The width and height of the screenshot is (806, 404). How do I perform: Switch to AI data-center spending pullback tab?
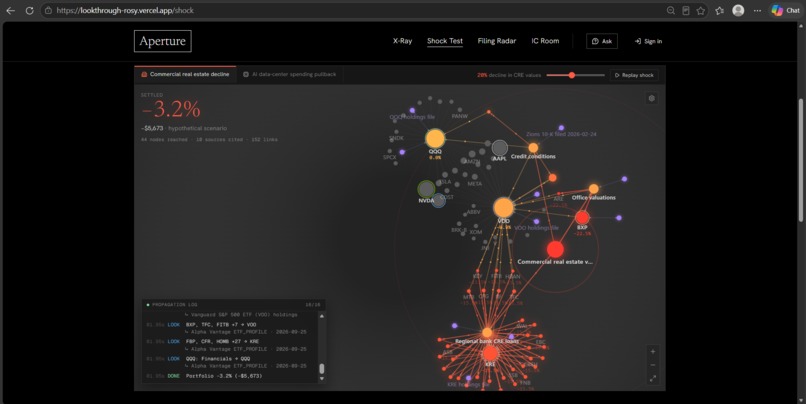290,75
